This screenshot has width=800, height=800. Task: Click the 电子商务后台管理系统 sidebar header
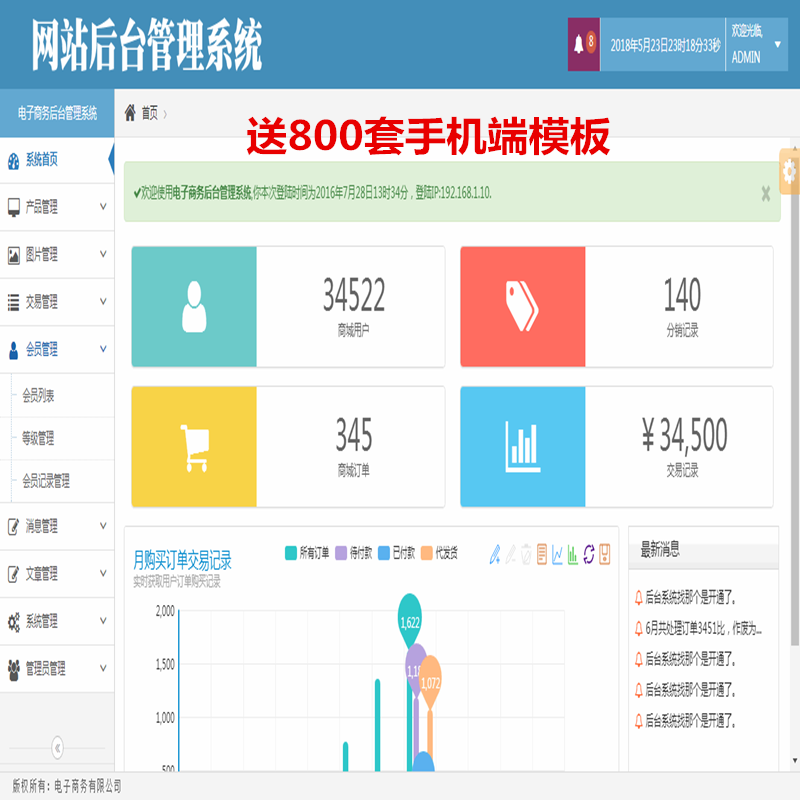57,113
